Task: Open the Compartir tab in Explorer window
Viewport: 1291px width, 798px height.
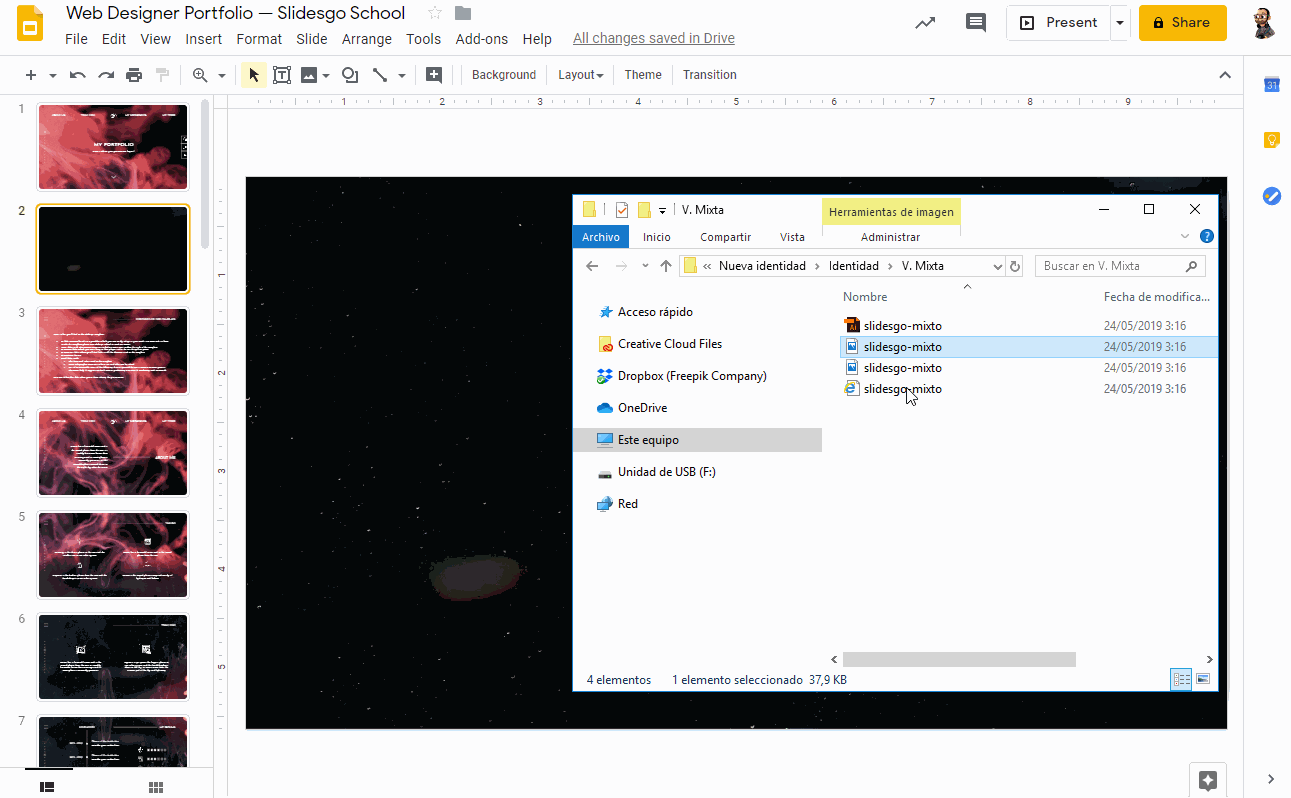Action: [725, 237]
